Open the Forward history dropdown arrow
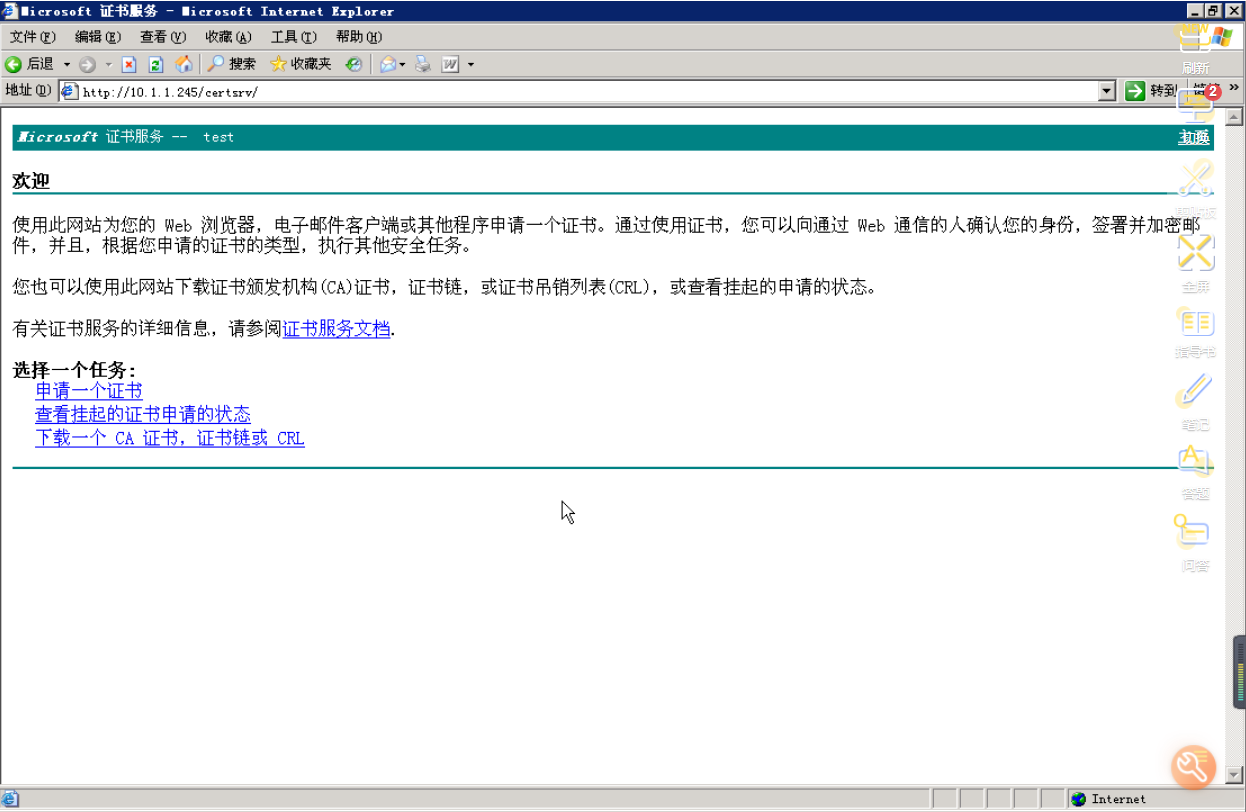This screenshot has width=1246, height=812. [108, 64]
